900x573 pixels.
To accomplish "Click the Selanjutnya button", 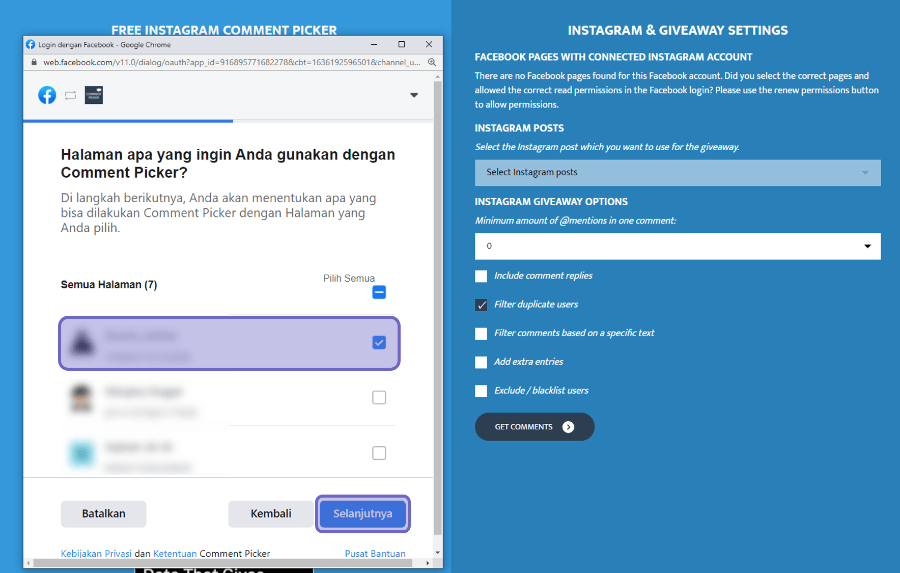I will coord(363,514).
